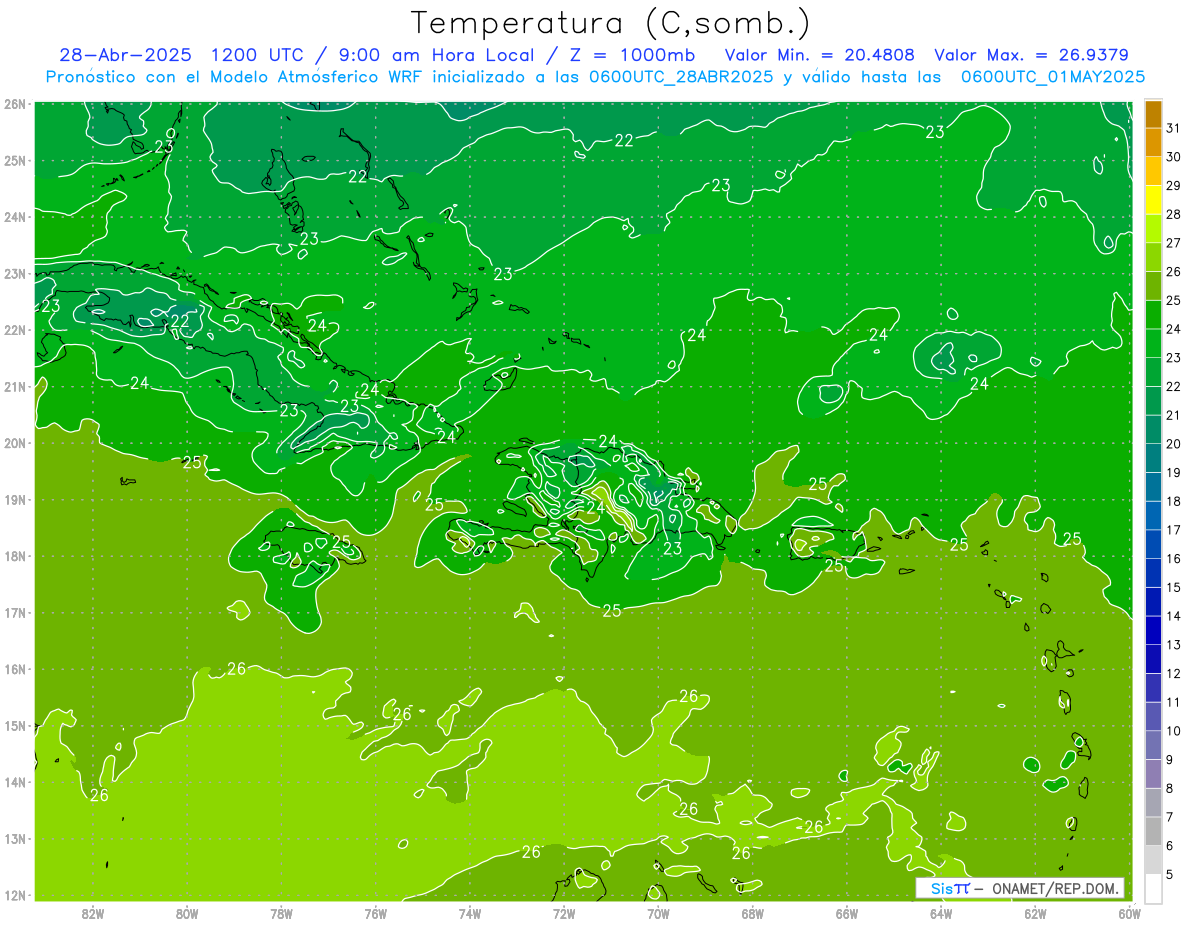Click the 64W longitude axis label
The image size is (1200, 927).
point(941,912)
